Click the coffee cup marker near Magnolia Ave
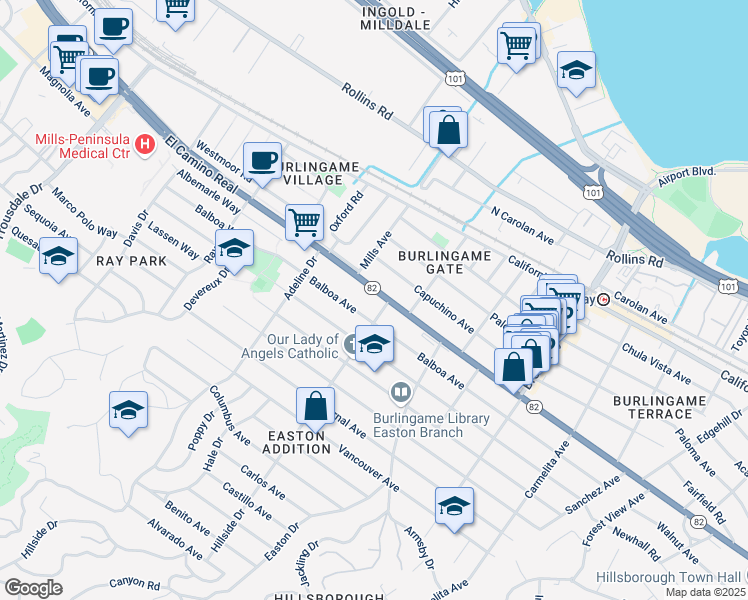The height and width of the screenshot is (600, 748). pos(99,76)
